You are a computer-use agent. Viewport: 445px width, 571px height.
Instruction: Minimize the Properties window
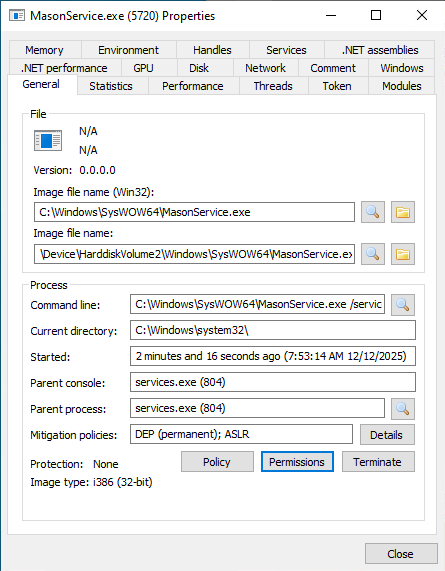tap(331, 15)
